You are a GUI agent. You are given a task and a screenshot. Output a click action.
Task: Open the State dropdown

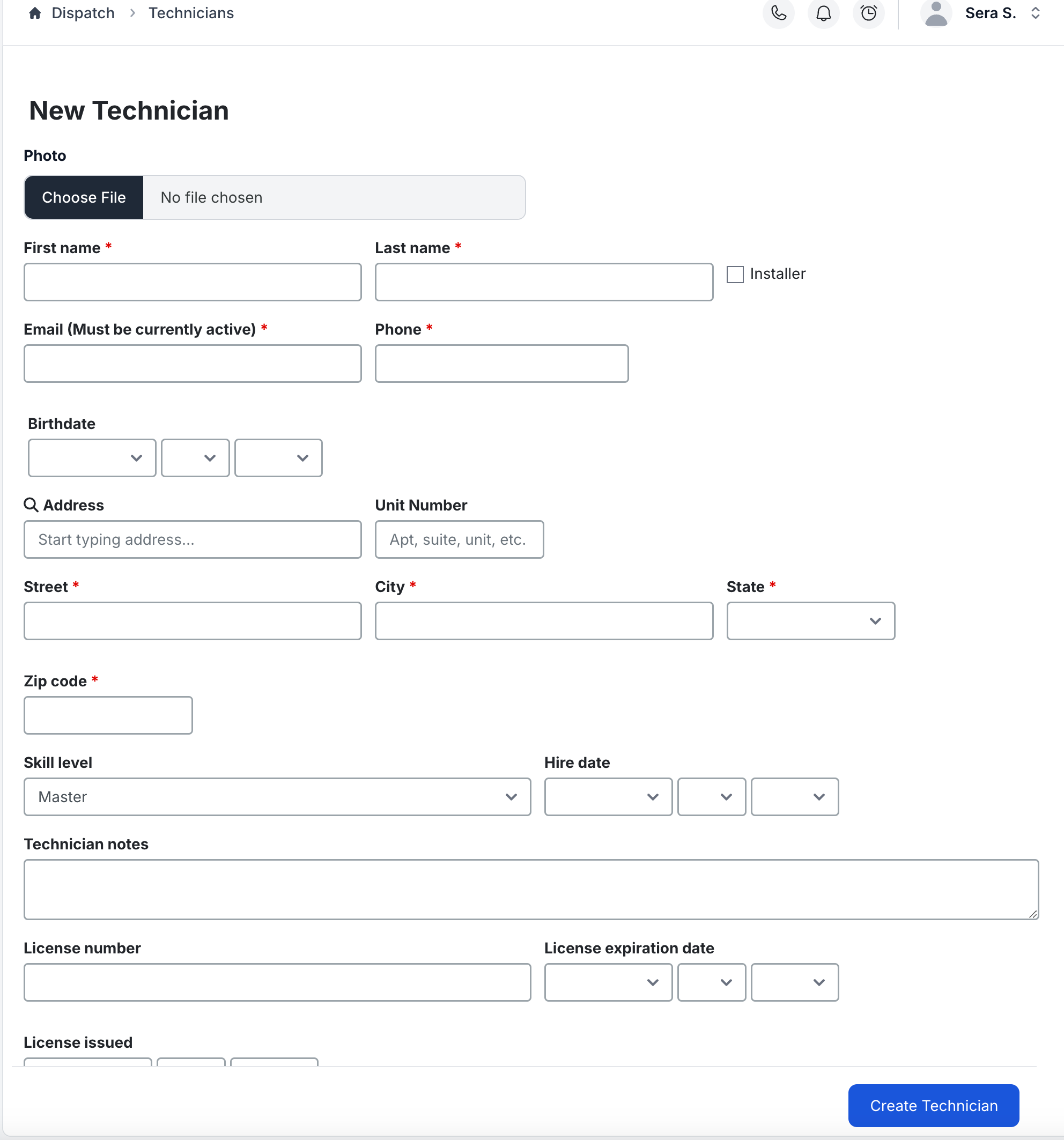[810, 620]
